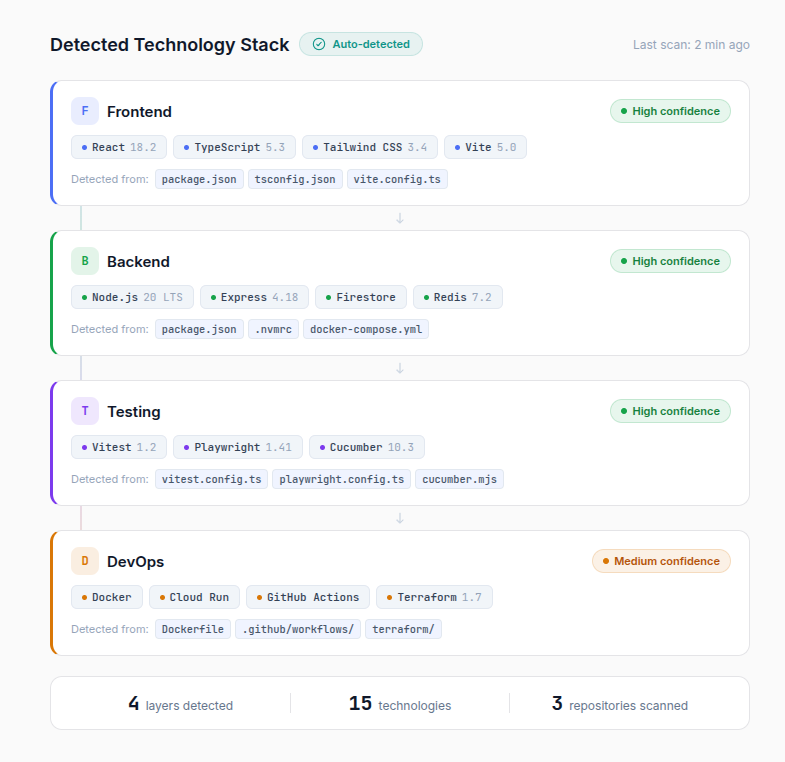The width and height of the screenshot is (785, 762).
Task: Select the Playwright 1.41 chip
Action: (238, 447)
